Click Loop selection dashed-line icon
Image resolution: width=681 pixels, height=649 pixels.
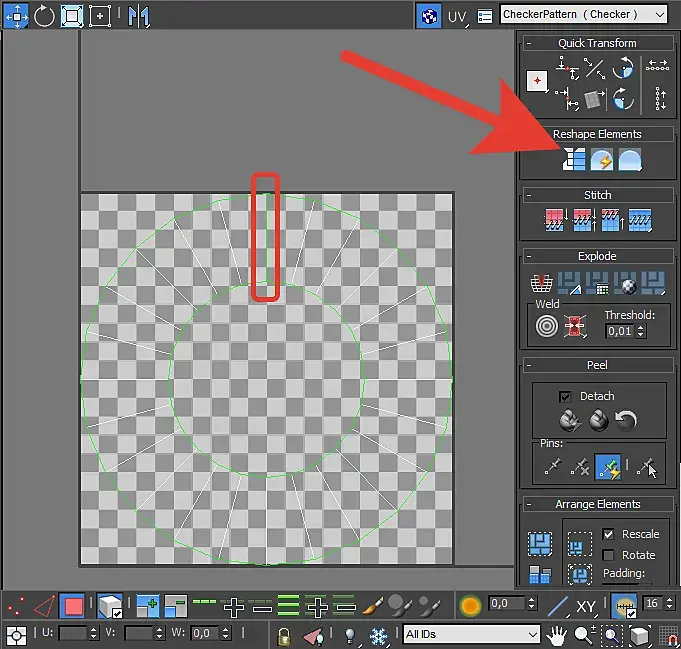click(204, 602)
